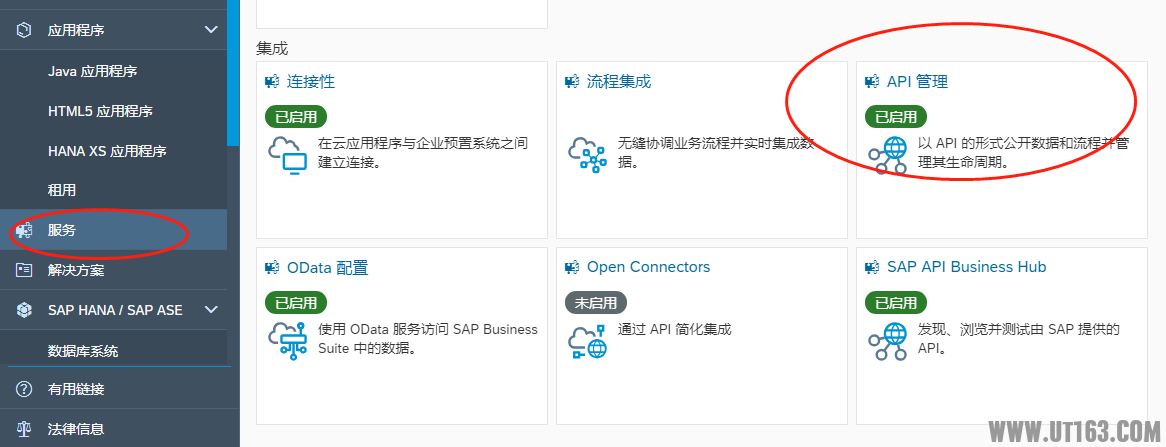This screenshot has height=447, width=1166.
Task: Click the sidebar vertical scrollbar
Action: pos(233,71)
